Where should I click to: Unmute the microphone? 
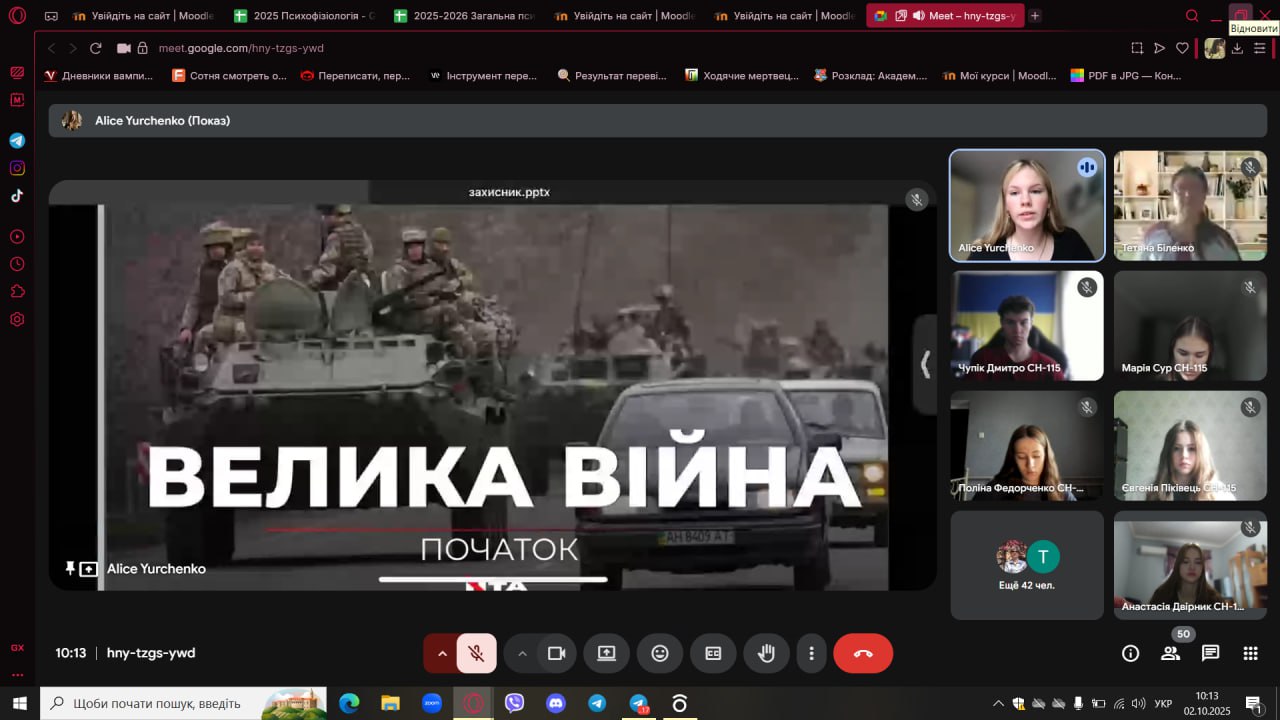(477, 653)
